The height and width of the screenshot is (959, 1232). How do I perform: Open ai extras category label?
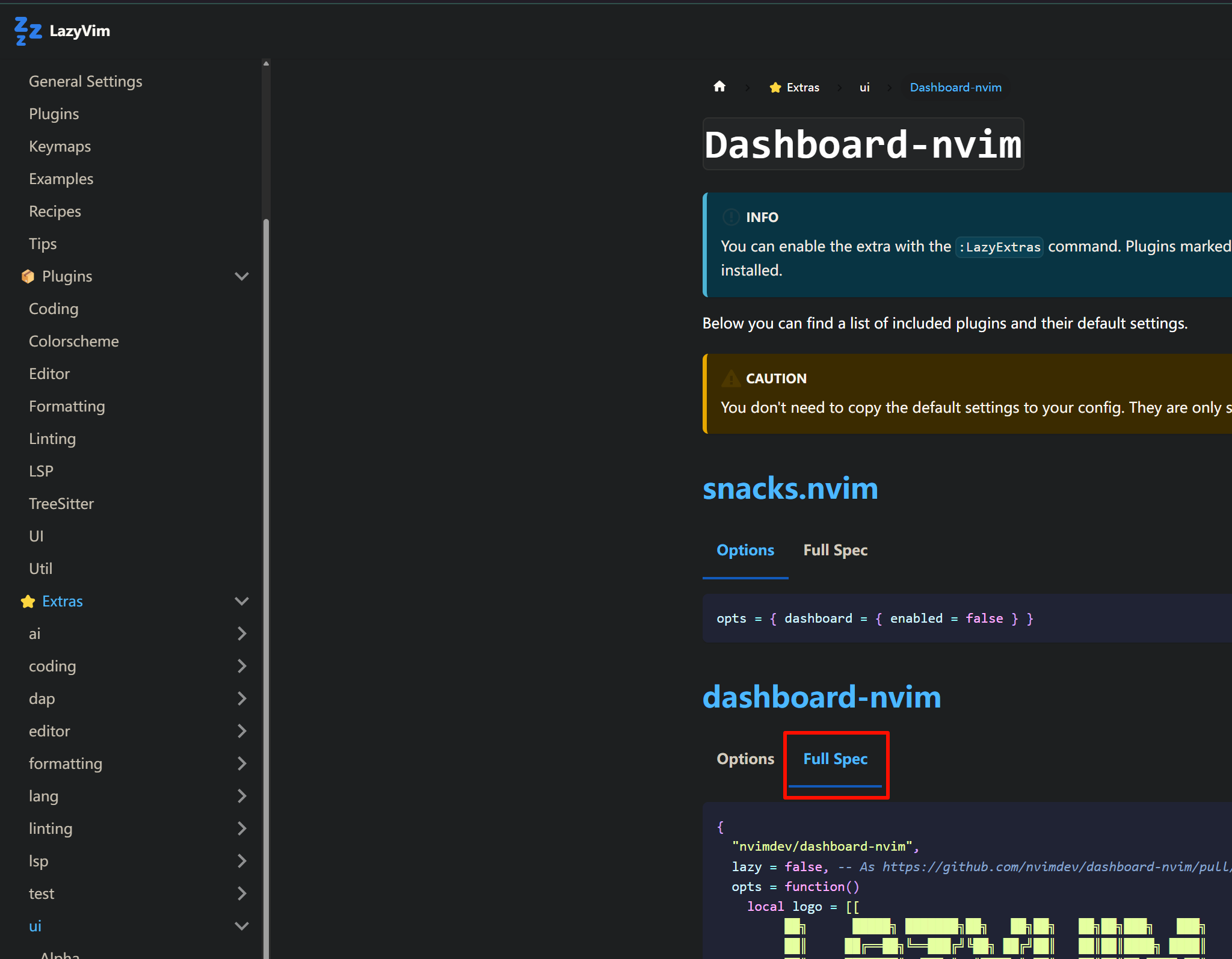pyautogui.click(x=35, y=634)
